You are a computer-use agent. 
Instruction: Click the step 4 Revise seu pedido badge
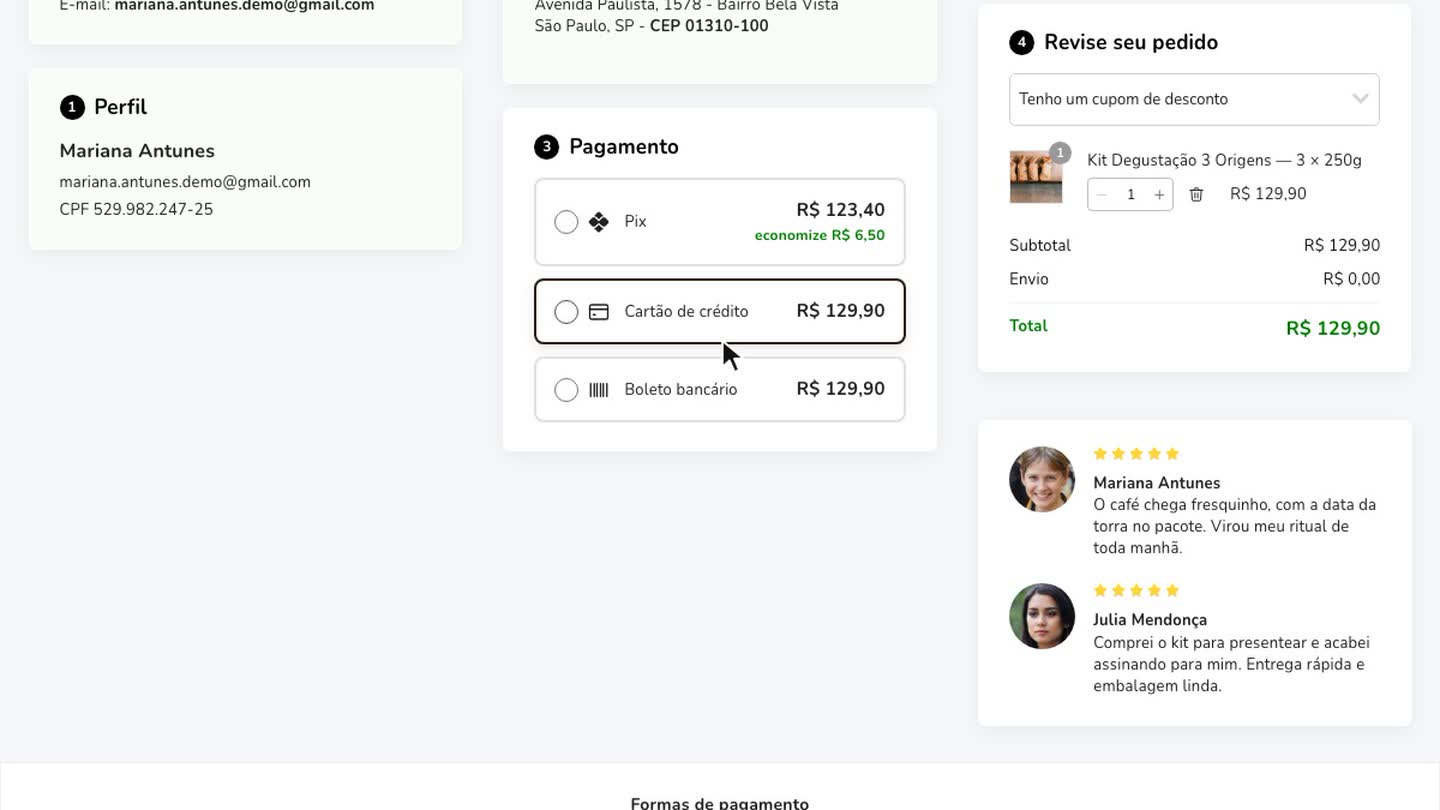(x=1021, y=43)
